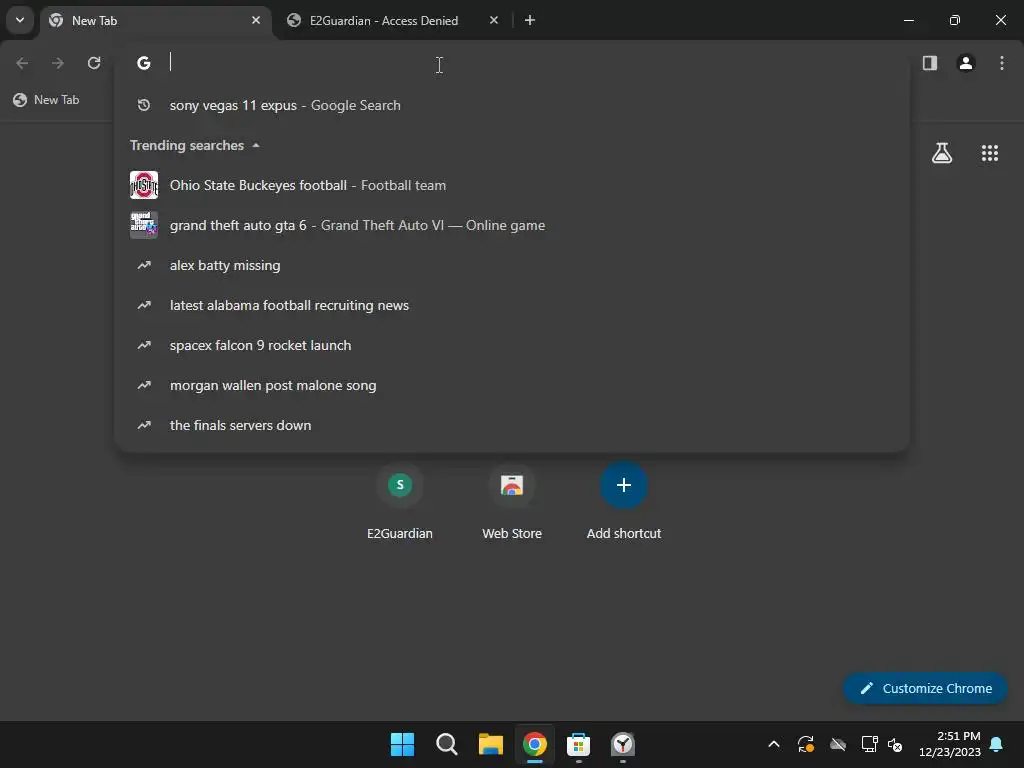1024x768 pixels.
Task: Click the Grand Theft Auto VI thumbnail
Action: pyautogui.click(x=144, y=225)
